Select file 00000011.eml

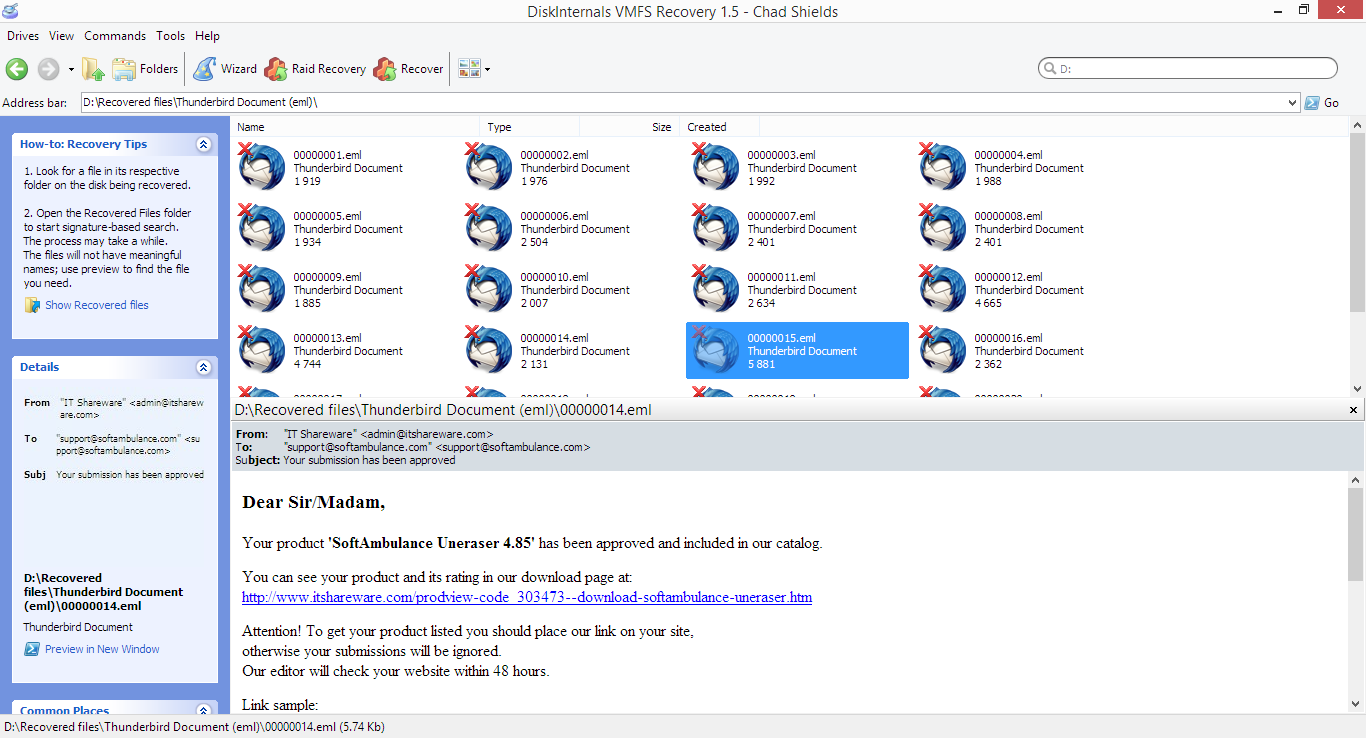click(x=799, y=290)
